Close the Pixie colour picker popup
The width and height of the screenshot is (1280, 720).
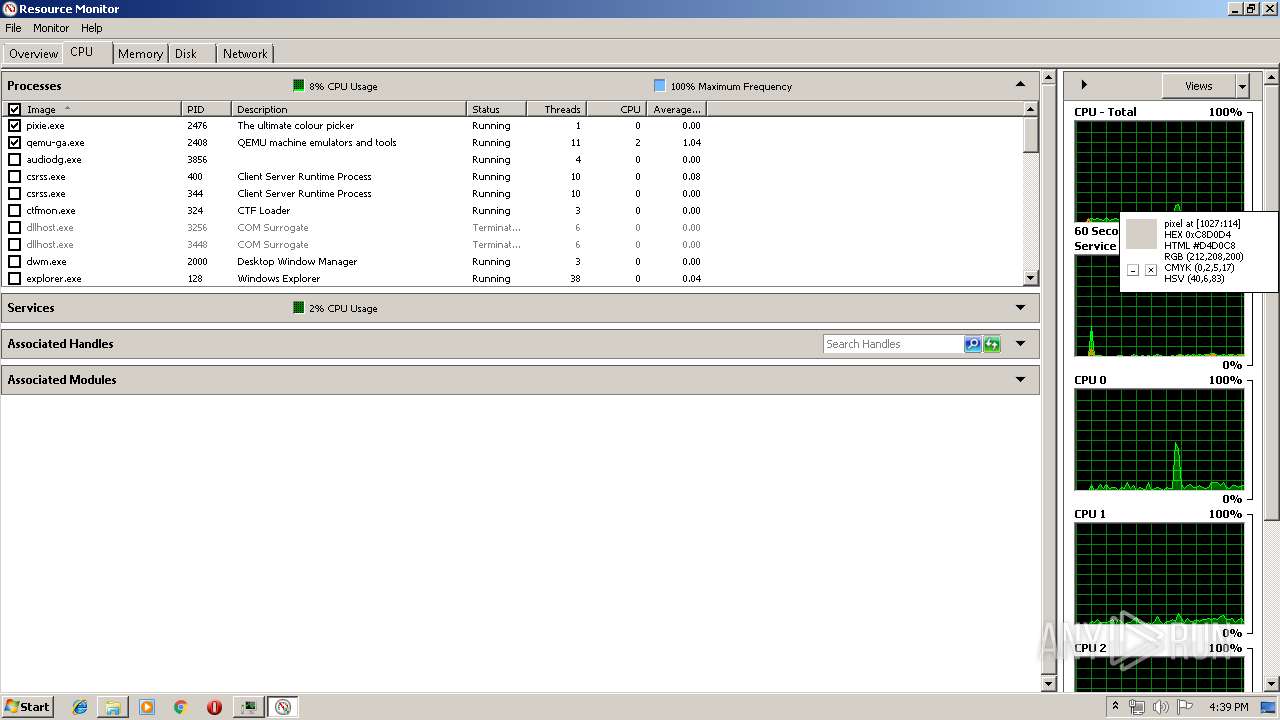(x=1151, y=270)
